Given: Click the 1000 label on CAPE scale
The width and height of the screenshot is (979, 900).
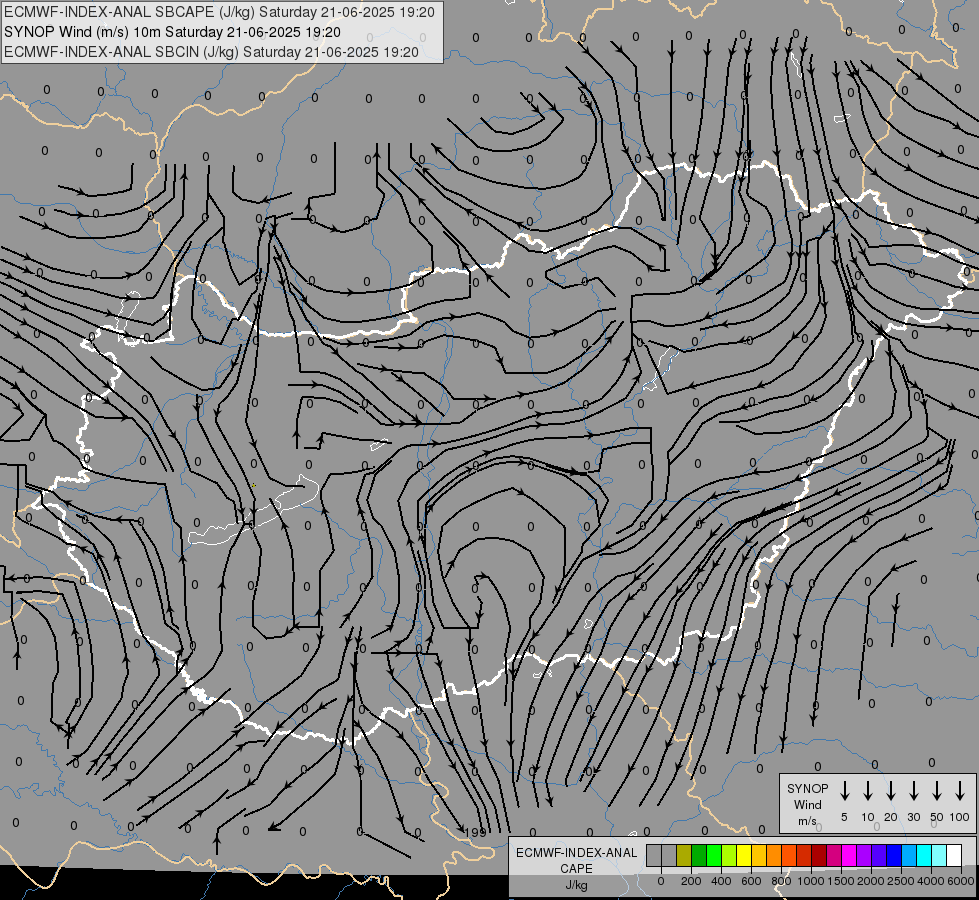Looking at the screenshot, I should [x=811, y=881].
